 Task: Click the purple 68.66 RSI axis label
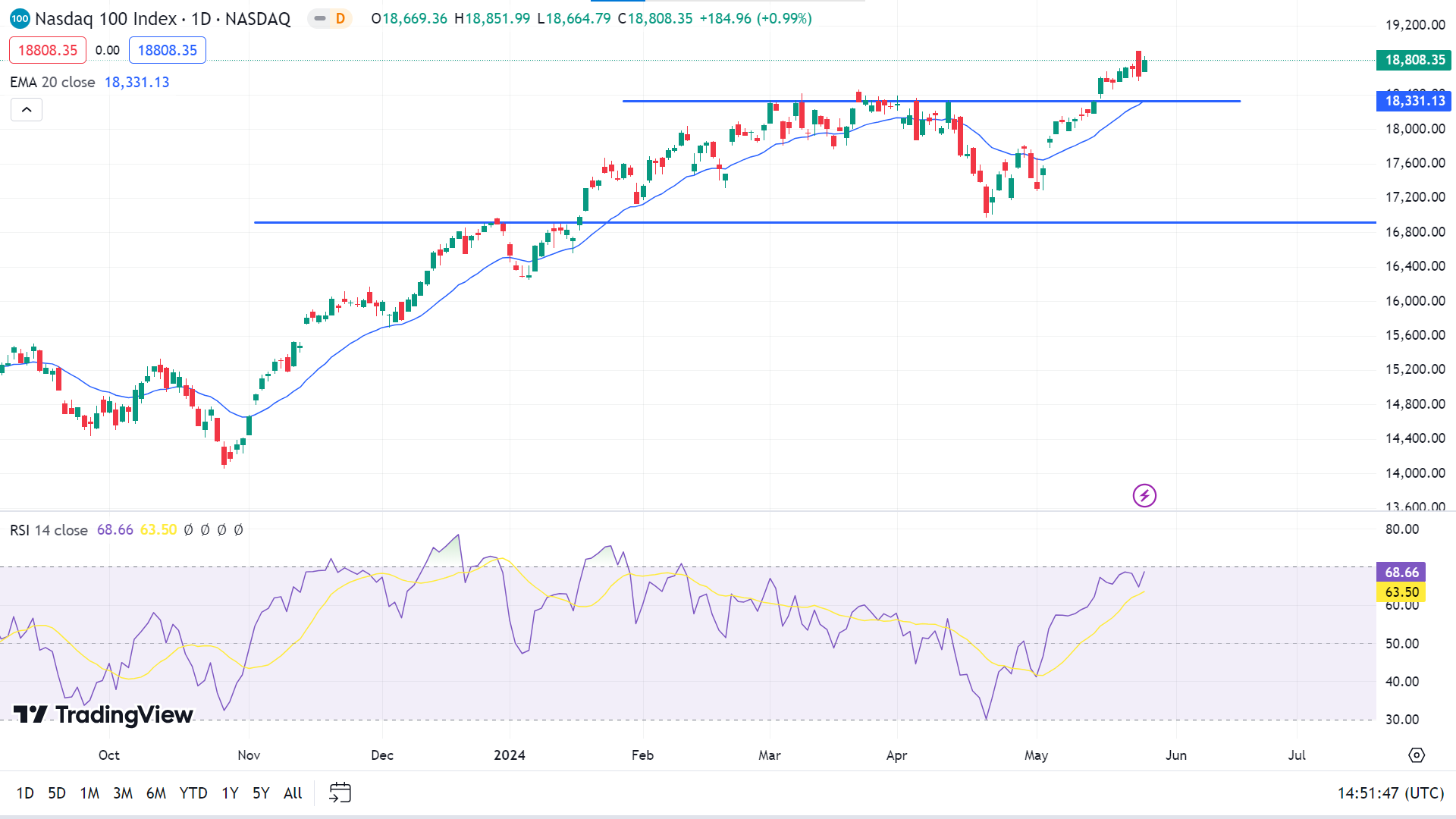click(x=1401, y=573)
